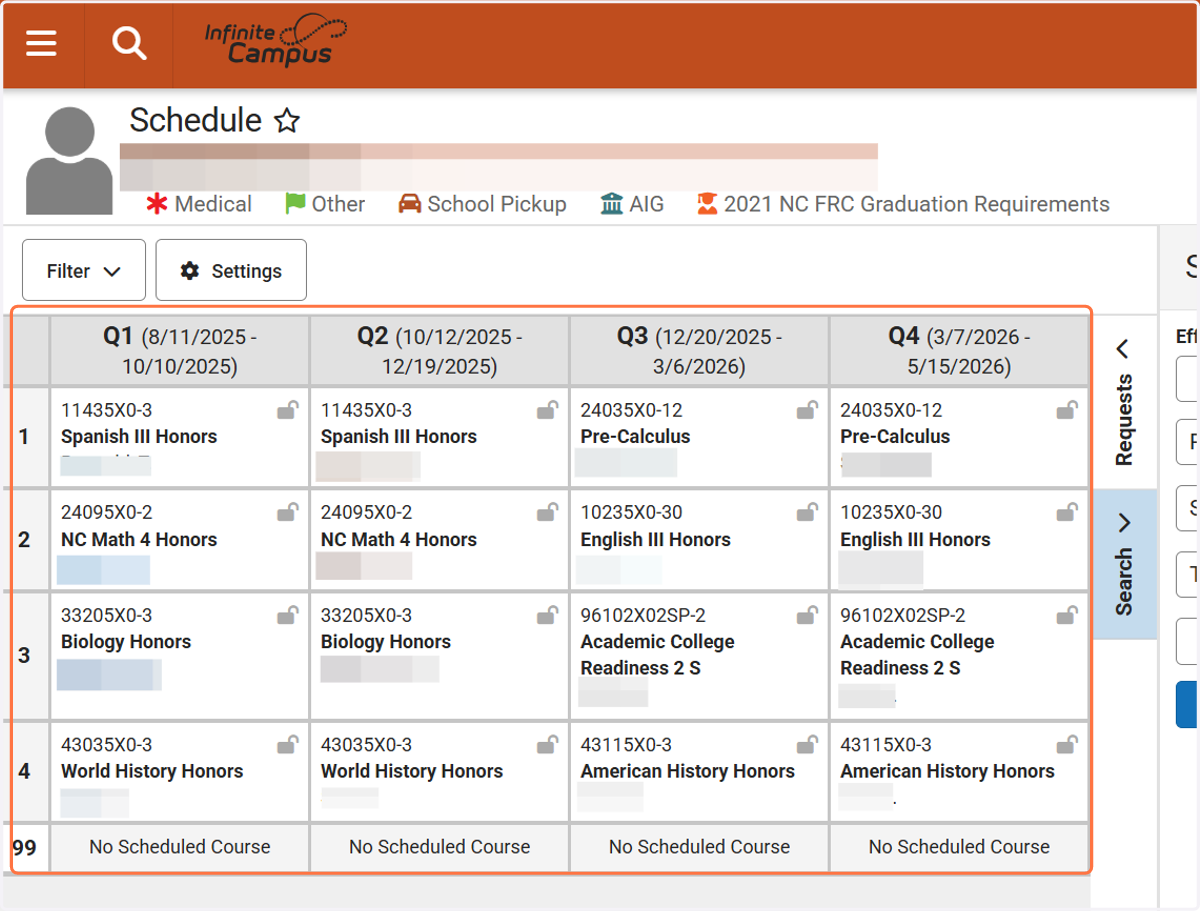Toggle lock on Q1 NC Math 4 Honors
Image resolution: width=1200 pixels, height=911 pixels.
click(288, 513)
